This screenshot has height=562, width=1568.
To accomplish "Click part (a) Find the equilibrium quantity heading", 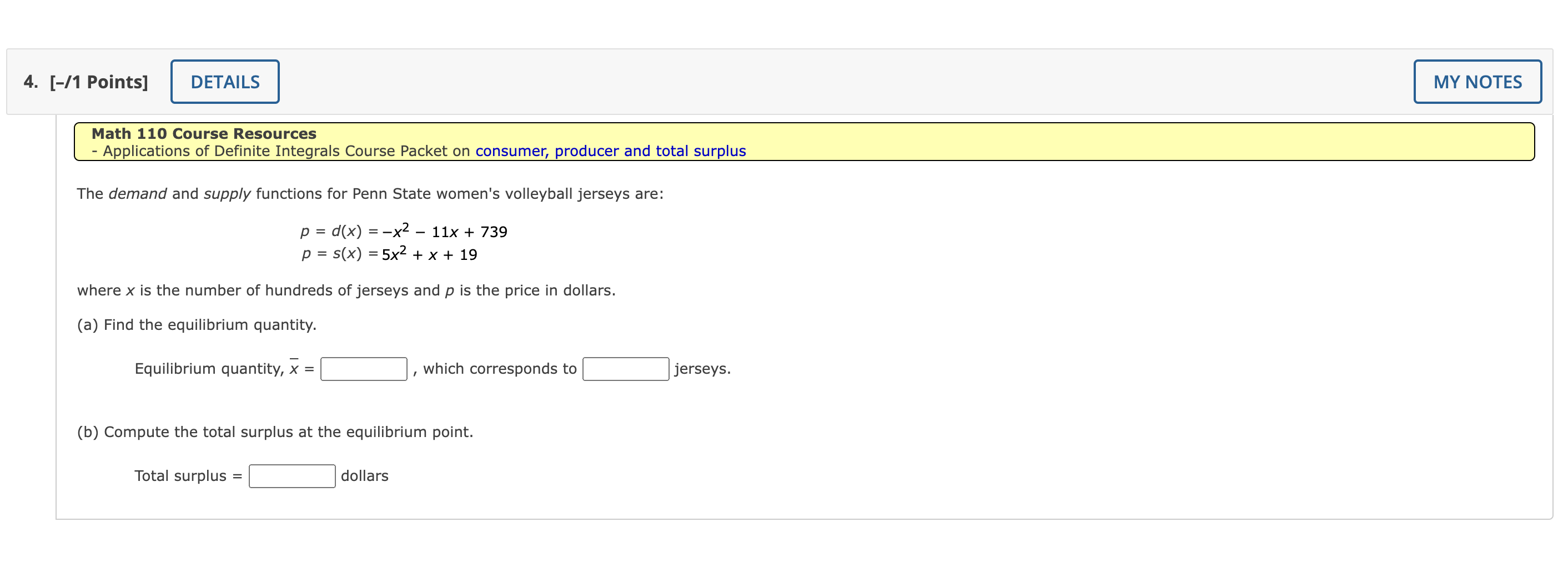I will [196, 324].
